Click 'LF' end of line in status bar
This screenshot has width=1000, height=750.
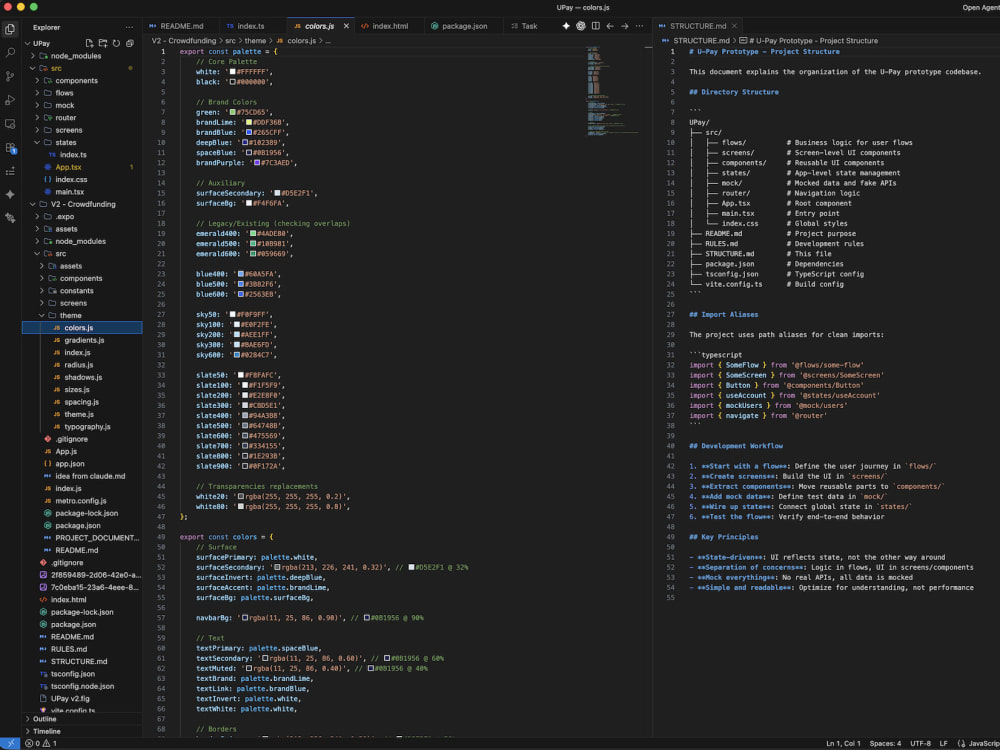pyautogui.click(x=943, y=743)
